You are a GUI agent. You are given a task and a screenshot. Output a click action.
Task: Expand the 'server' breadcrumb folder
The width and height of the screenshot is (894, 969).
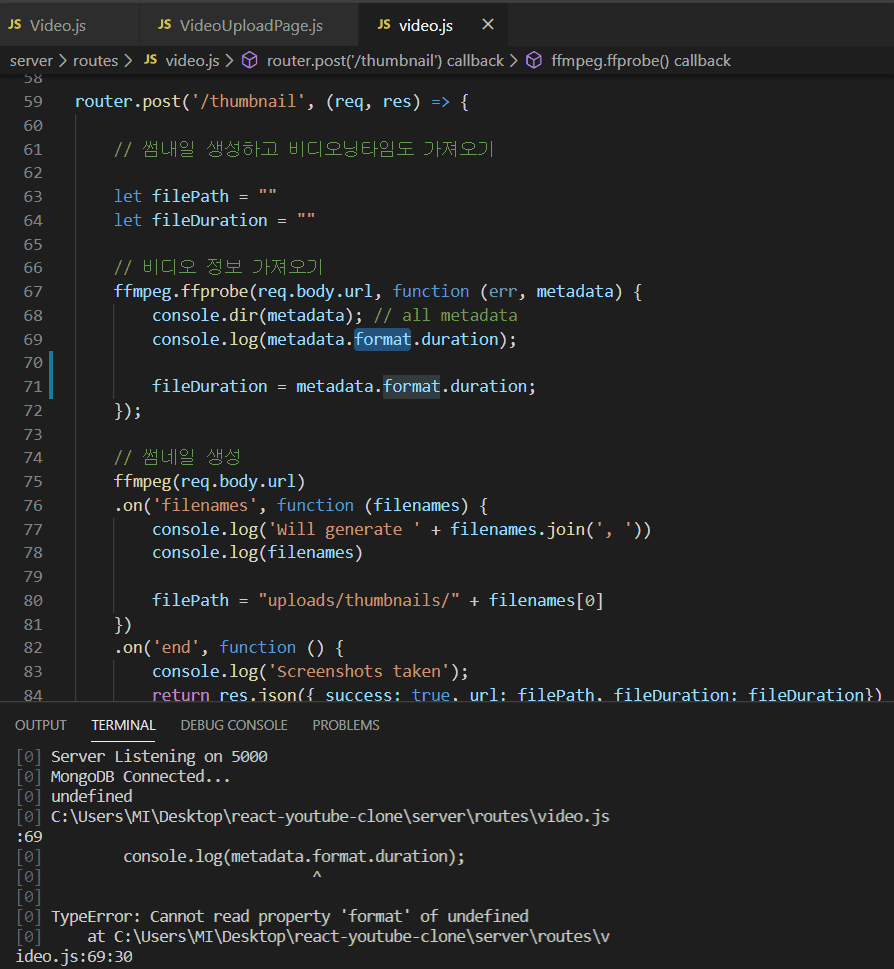[x=31, y=61]
